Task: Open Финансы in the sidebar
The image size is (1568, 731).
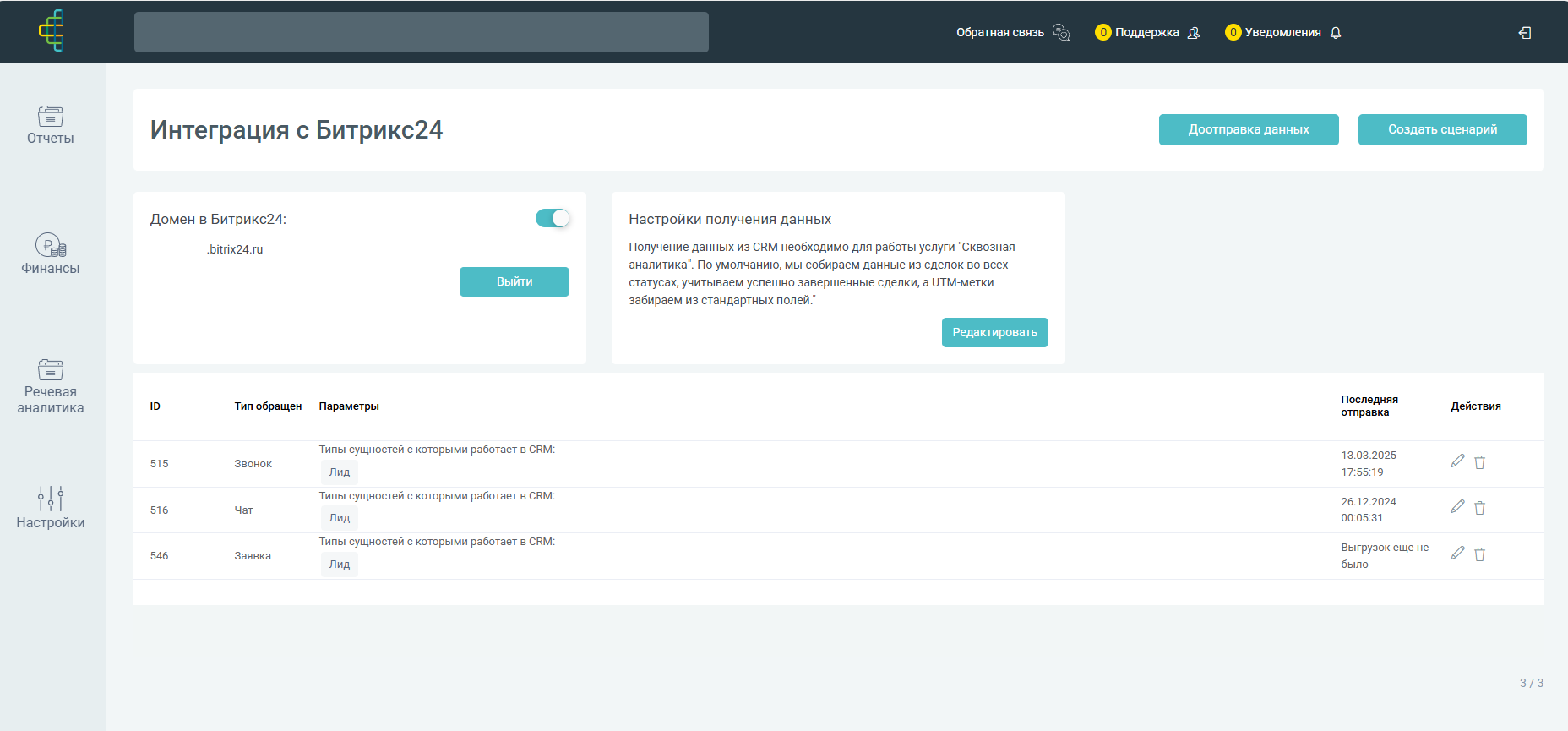Action: coord(51,254)
